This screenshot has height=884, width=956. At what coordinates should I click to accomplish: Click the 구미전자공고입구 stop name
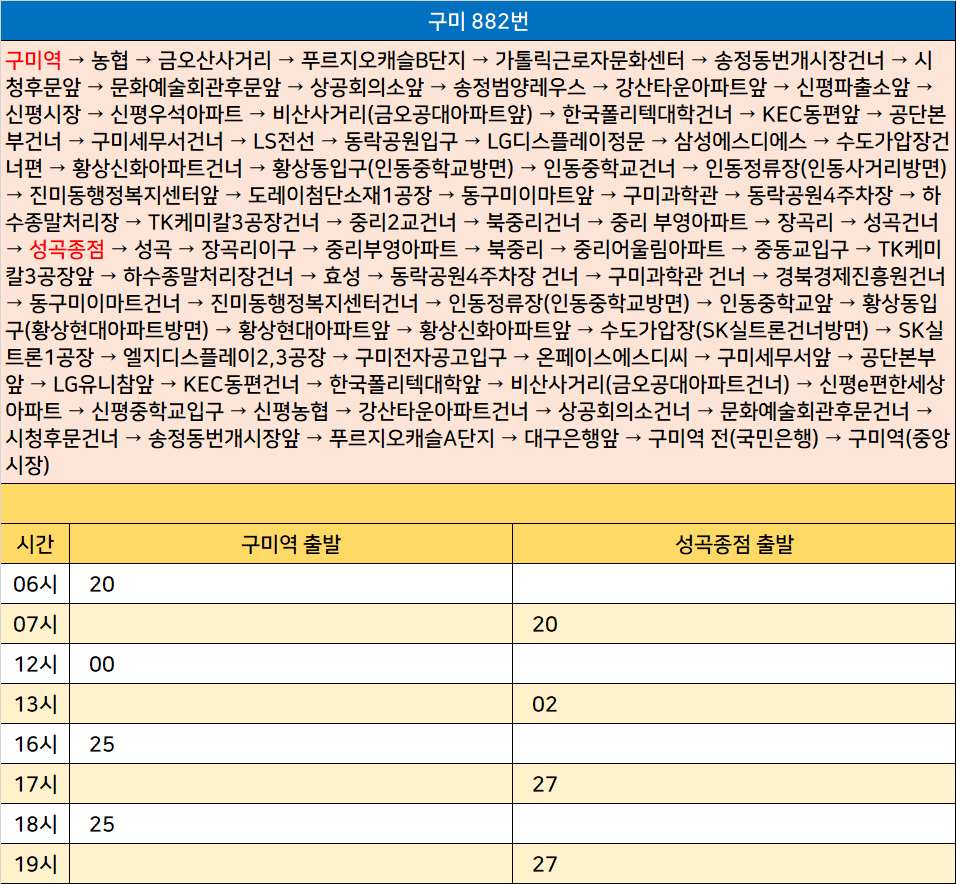(x=430, y=357)
